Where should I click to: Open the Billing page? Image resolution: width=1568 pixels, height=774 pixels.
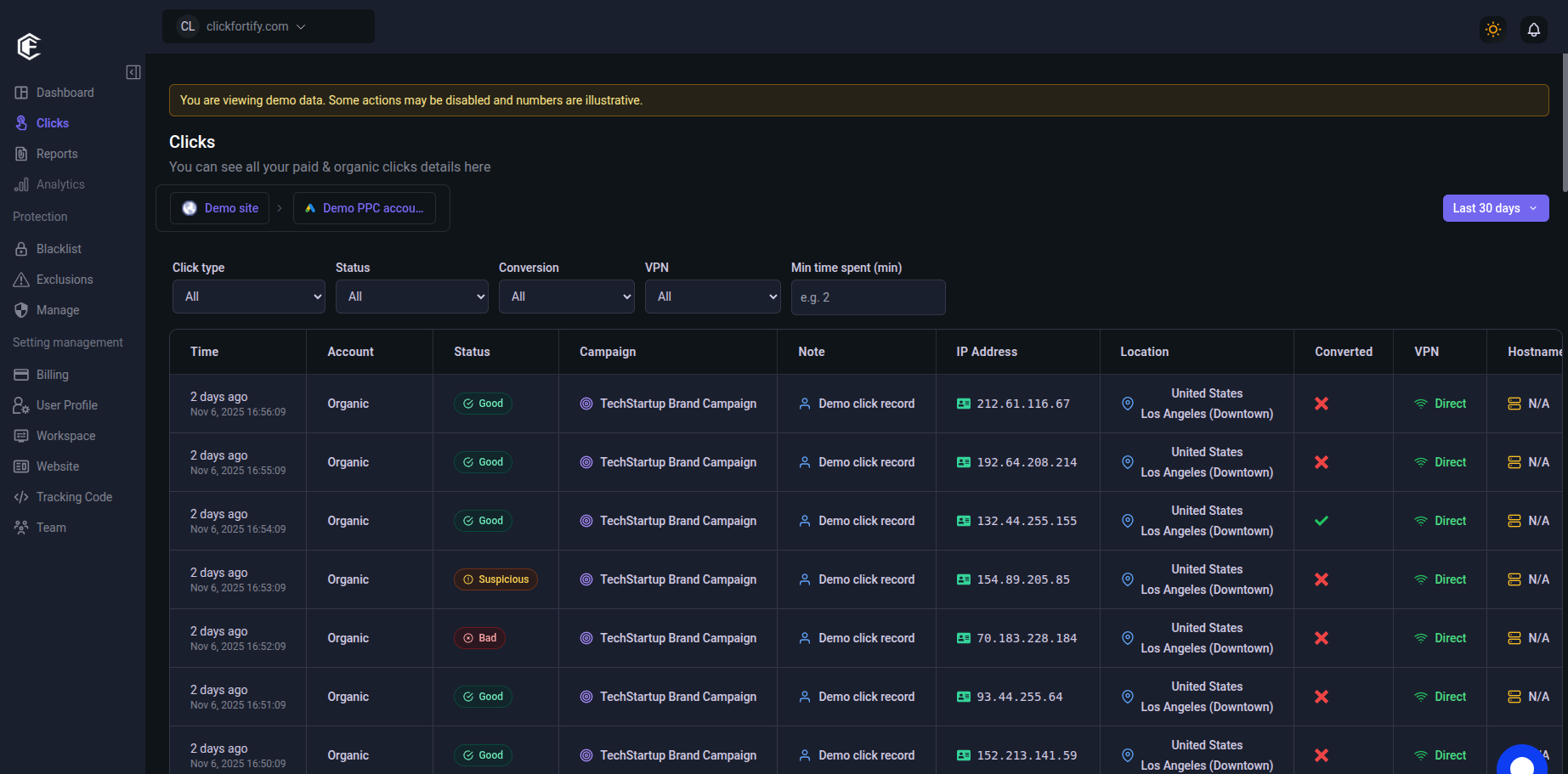(x=52, y=375)
